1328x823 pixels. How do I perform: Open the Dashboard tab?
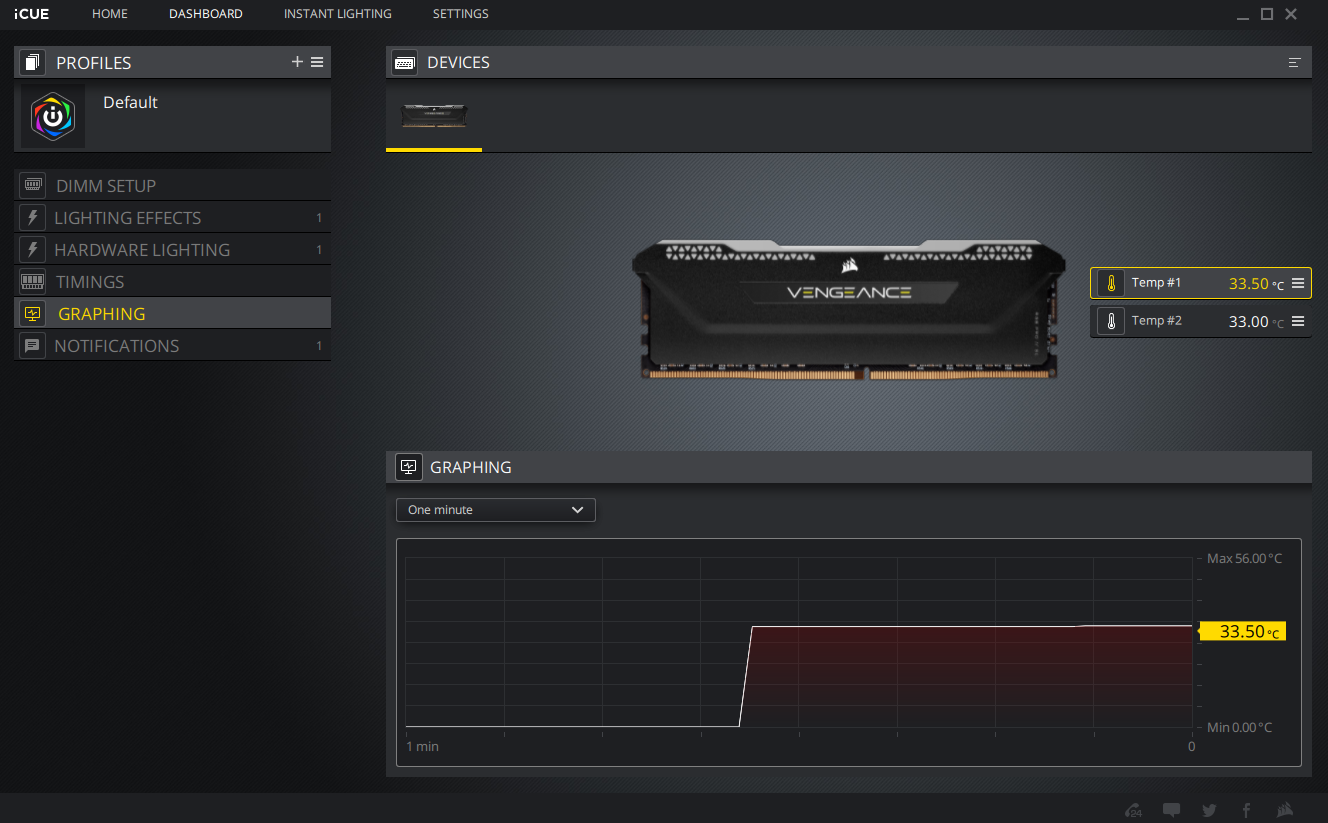pyautogui.click(x=205, y=14)
